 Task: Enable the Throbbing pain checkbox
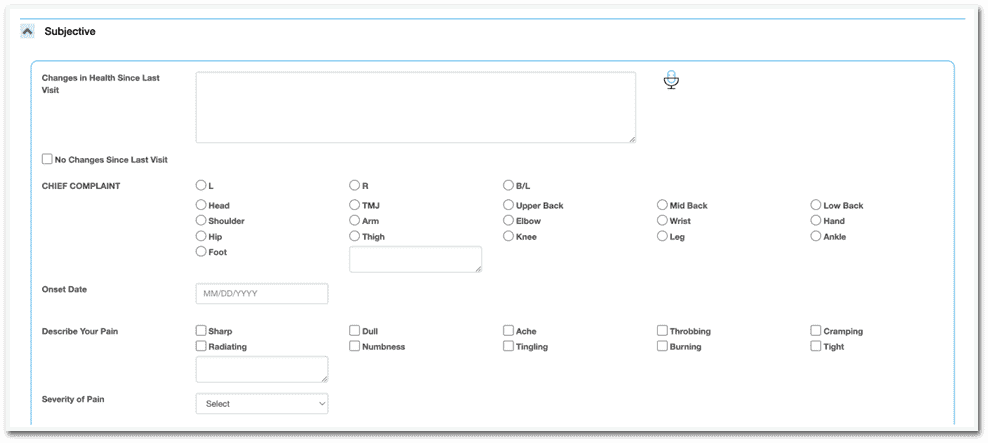(x=662, y=331)
